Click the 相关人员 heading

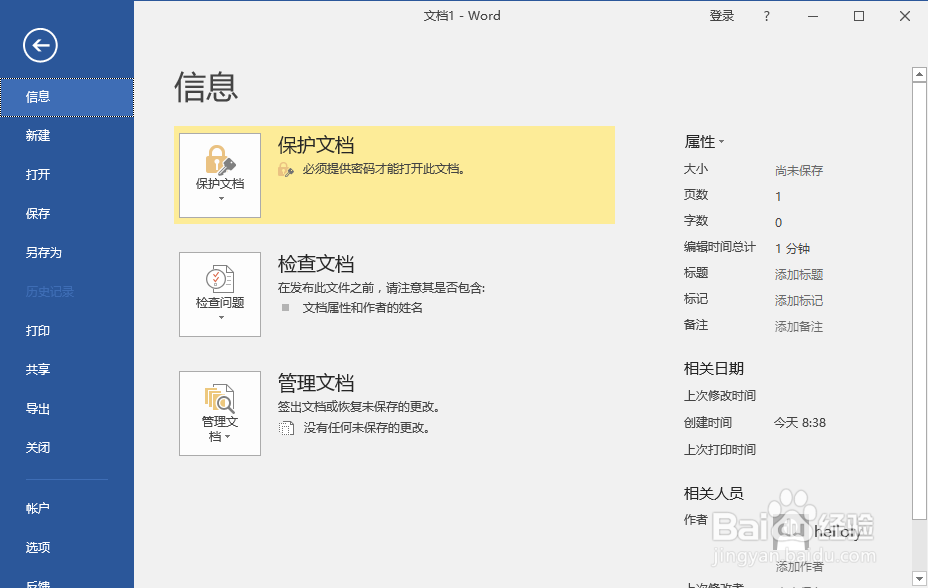(714, 494)
